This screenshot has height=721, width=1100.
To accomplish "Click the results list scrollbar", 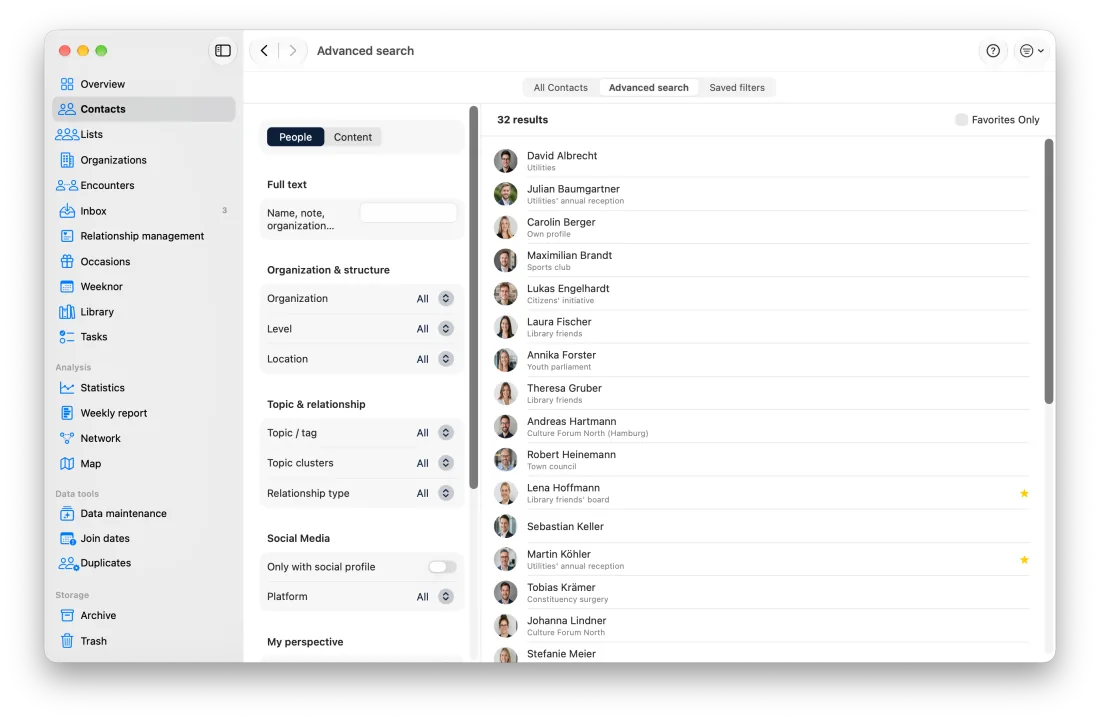I will point(1049,271).
